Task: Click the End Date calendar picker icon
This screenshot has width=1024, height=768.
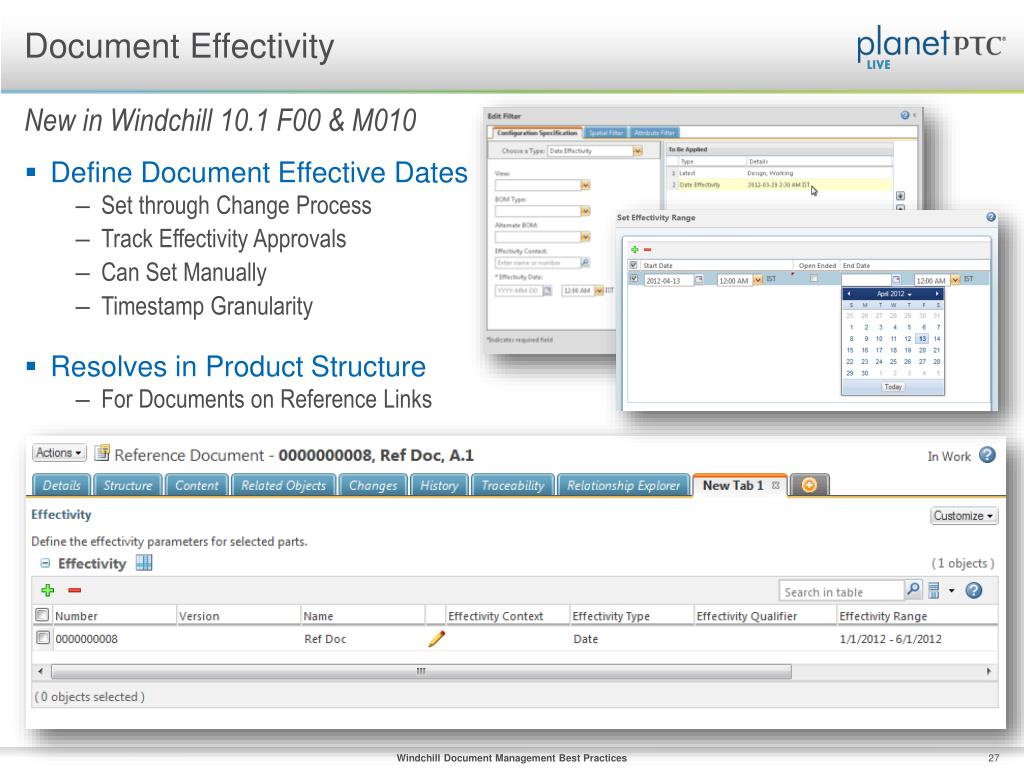Action: coord(897,280)
